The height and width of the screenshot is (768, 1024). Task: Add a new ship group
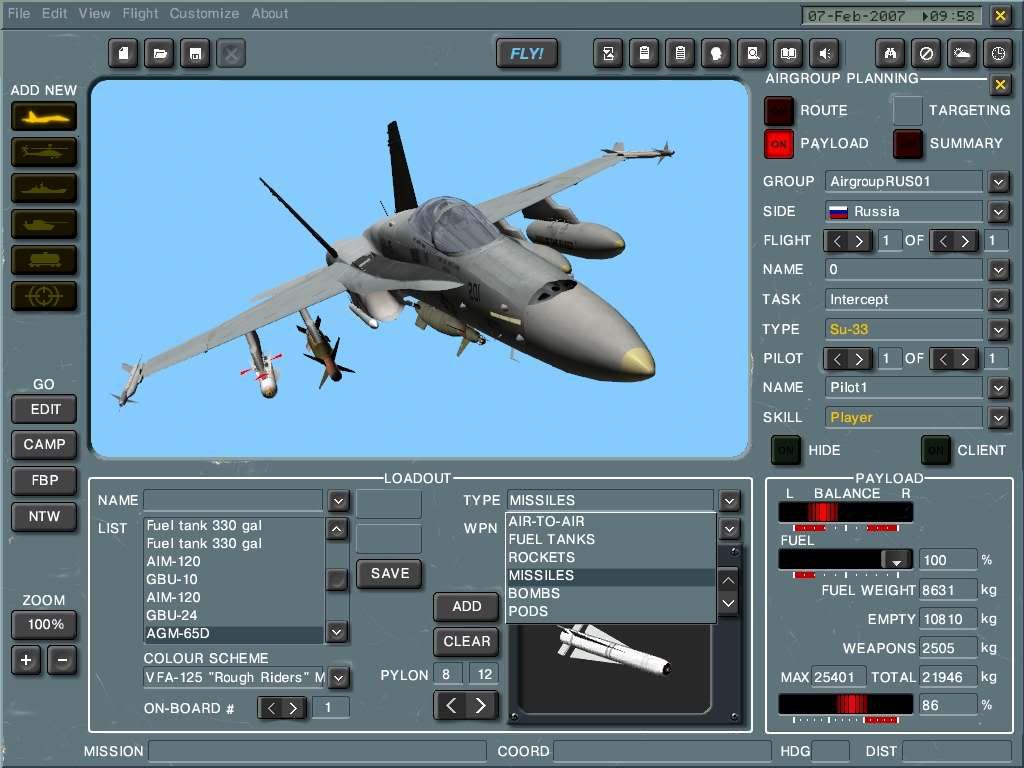click(x=44, y=188)
